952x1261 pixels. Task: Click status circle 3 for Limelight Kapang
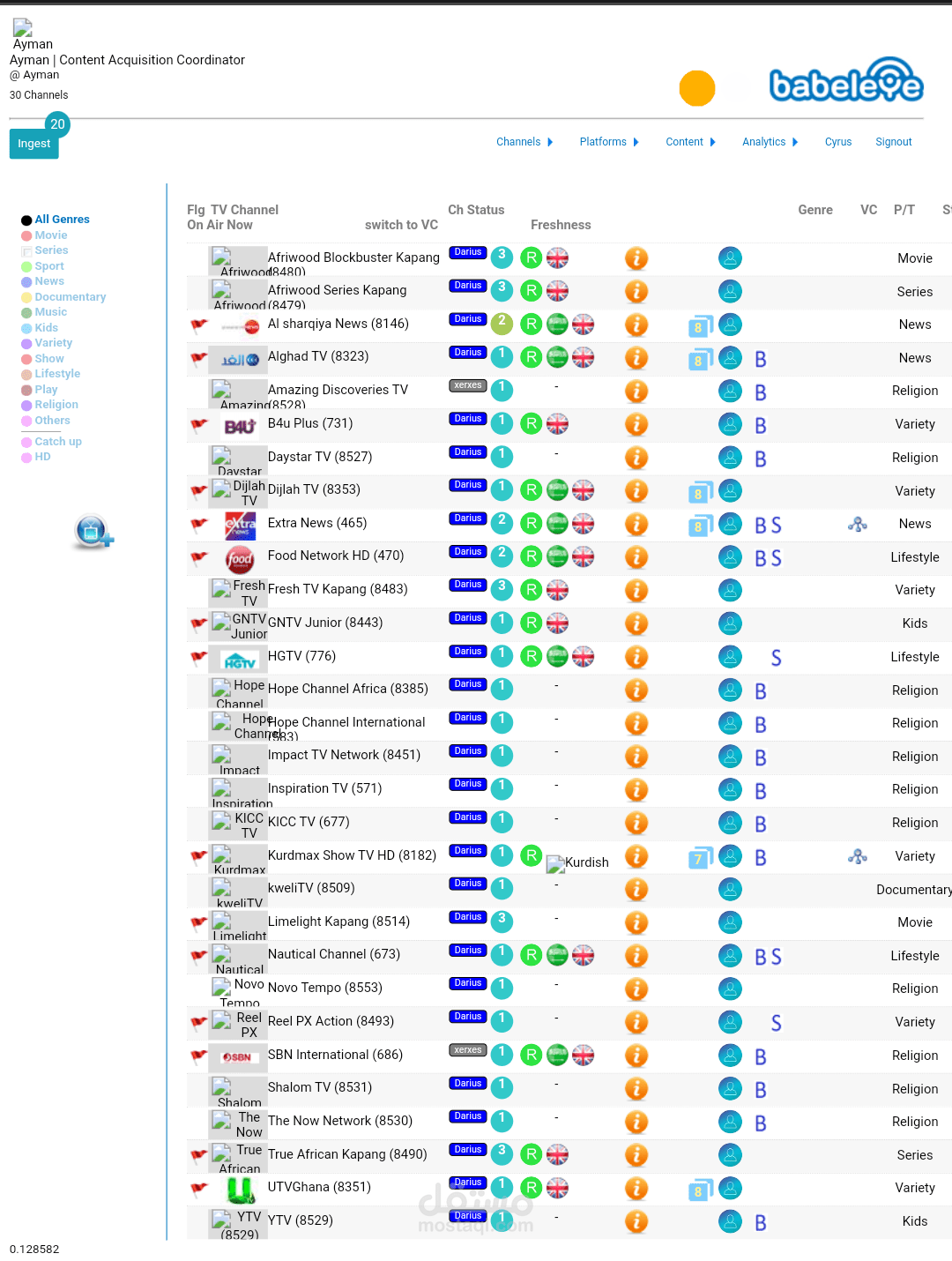(502, 921)
